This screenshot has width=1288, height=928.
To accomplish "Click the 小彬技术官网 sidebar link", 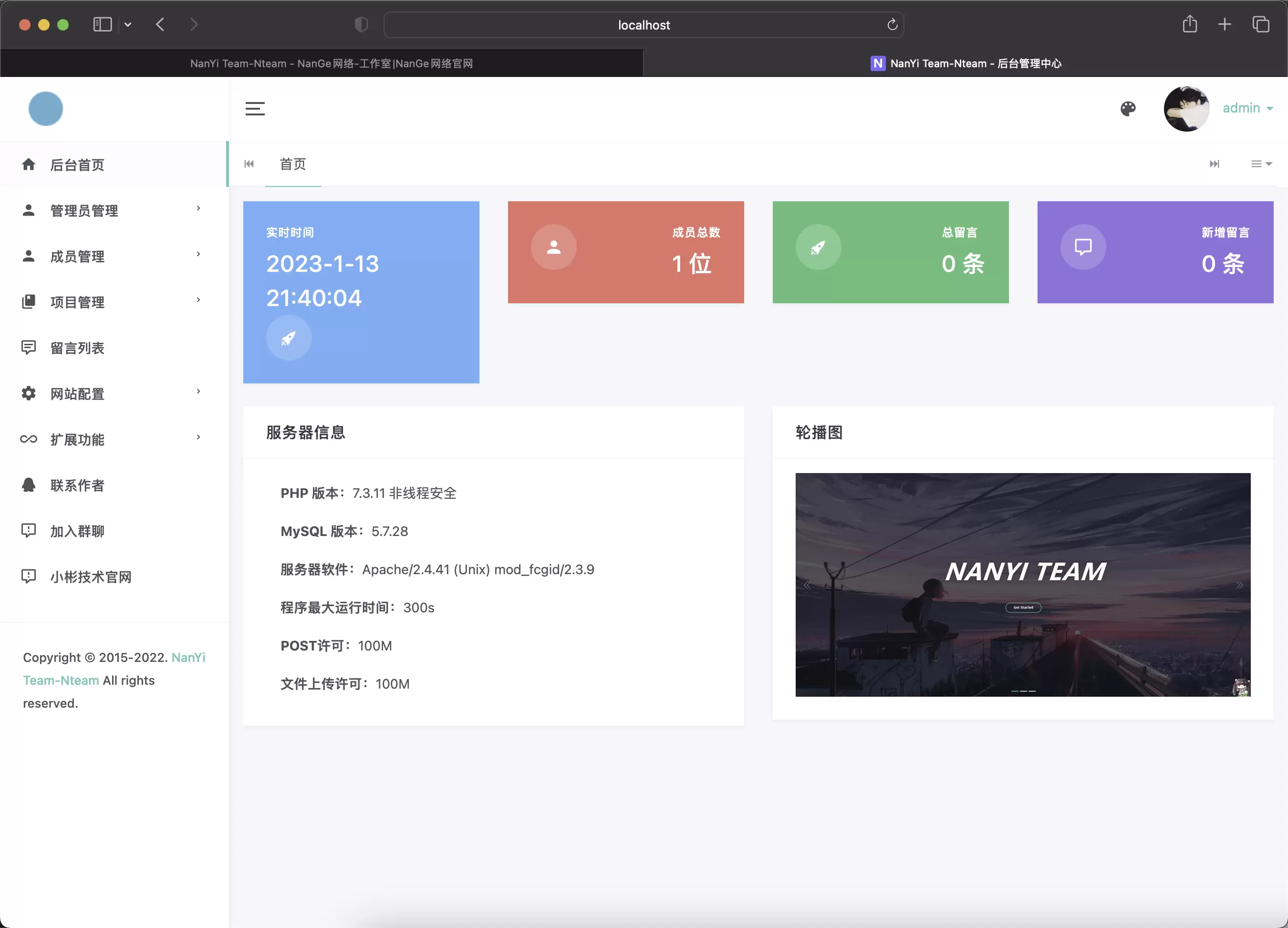I will (x=92, y=576).
